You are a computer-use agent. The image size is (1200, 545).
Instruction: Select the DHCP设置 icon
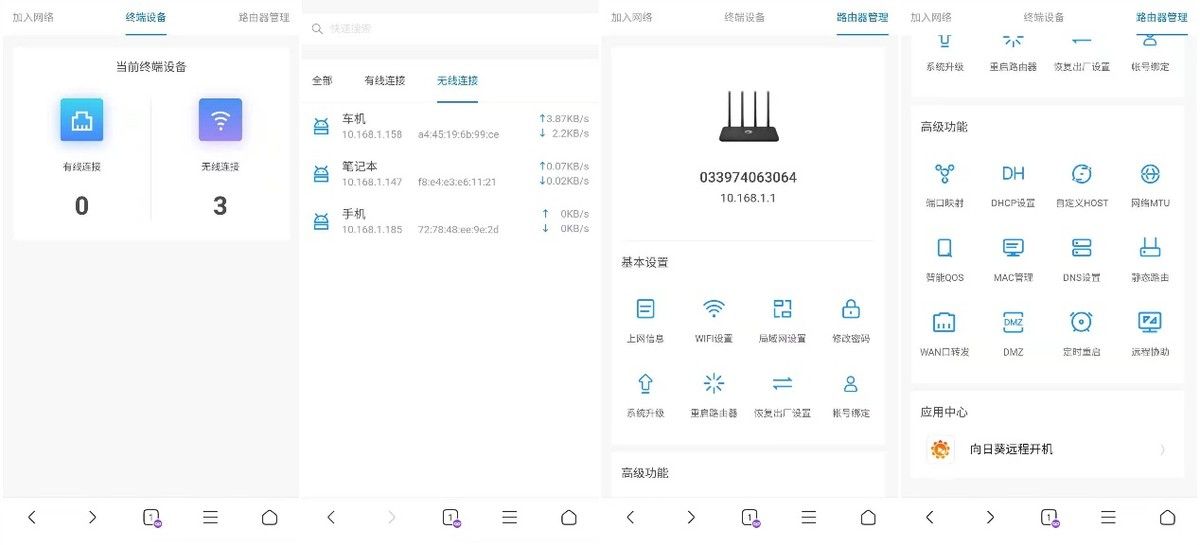coord(1013,174)
